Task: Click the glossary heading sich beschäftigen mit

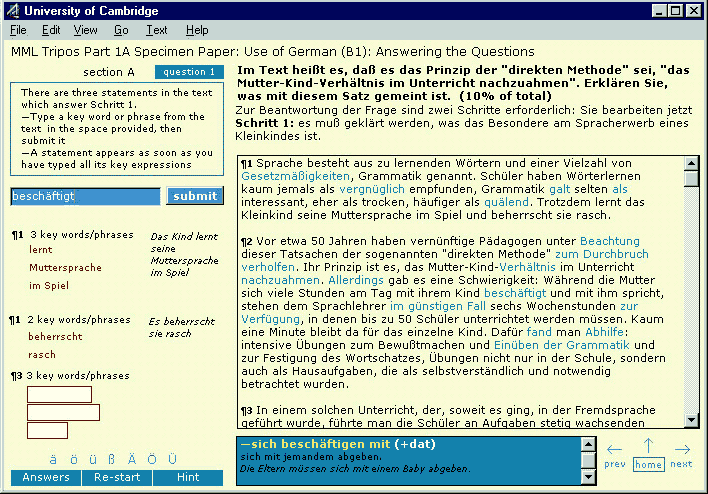Action: click(314, 444)
